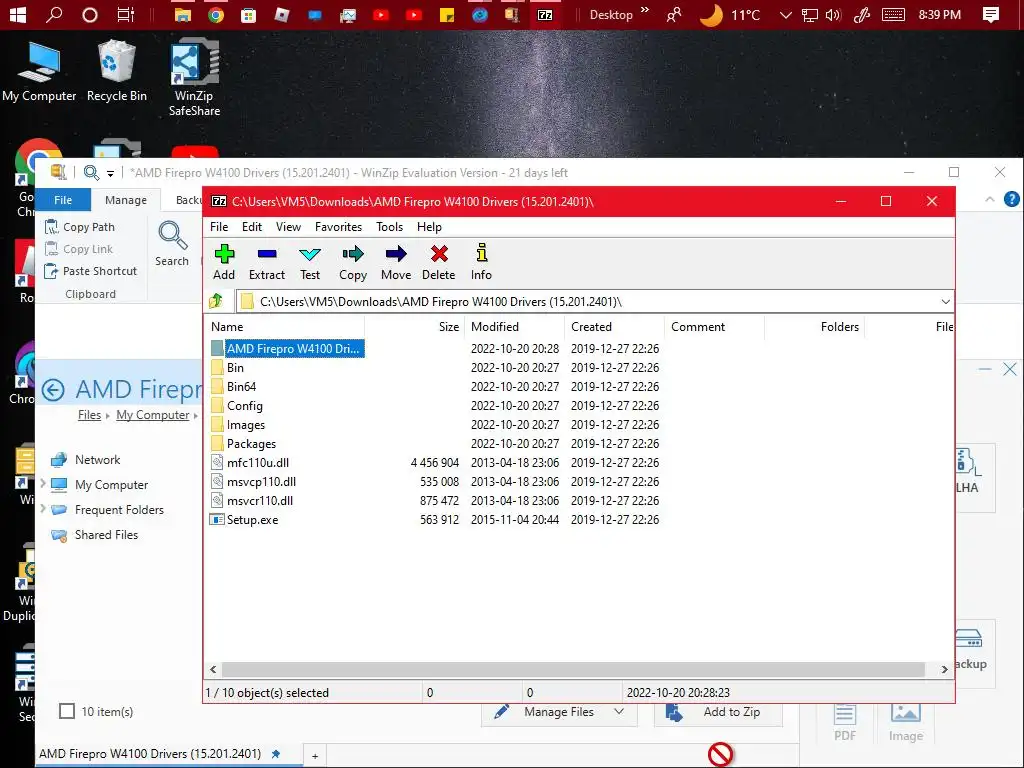
Task: Open the Help menu in 7-Zip
Action: (x=429, y=227)
